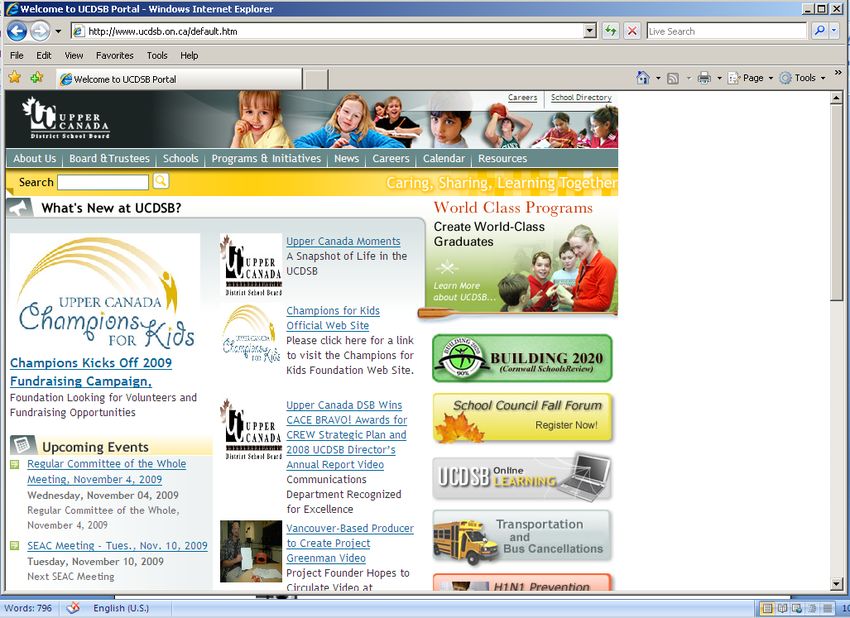Open Champions Kicks Off 2009 Fundraising Campaign link
850x618 pixels.
91,372
